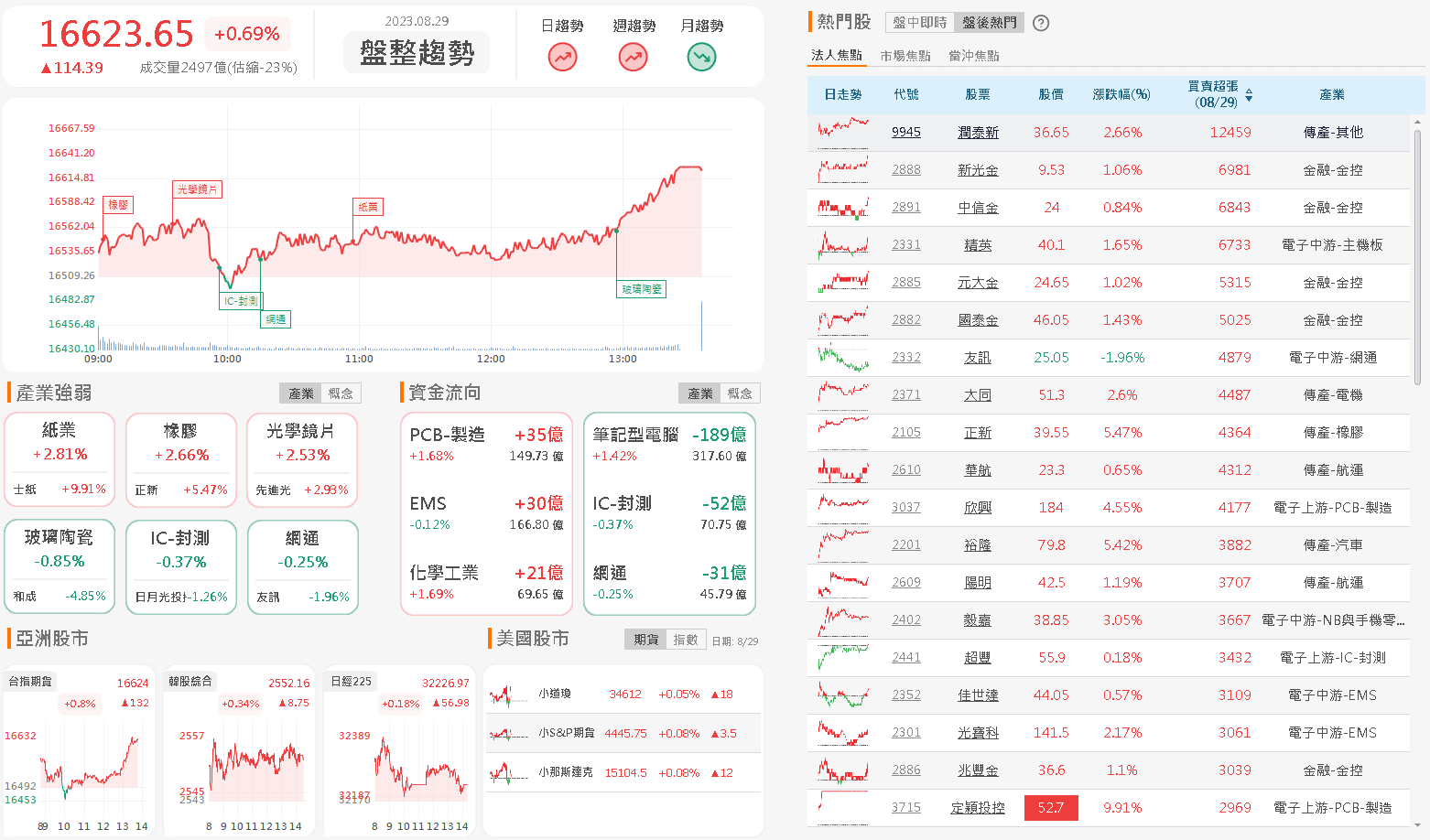Viewport: 1430px width, 840px height.
Task: Click the hot stocks table vertical scrollbar
Action: 1418,256
